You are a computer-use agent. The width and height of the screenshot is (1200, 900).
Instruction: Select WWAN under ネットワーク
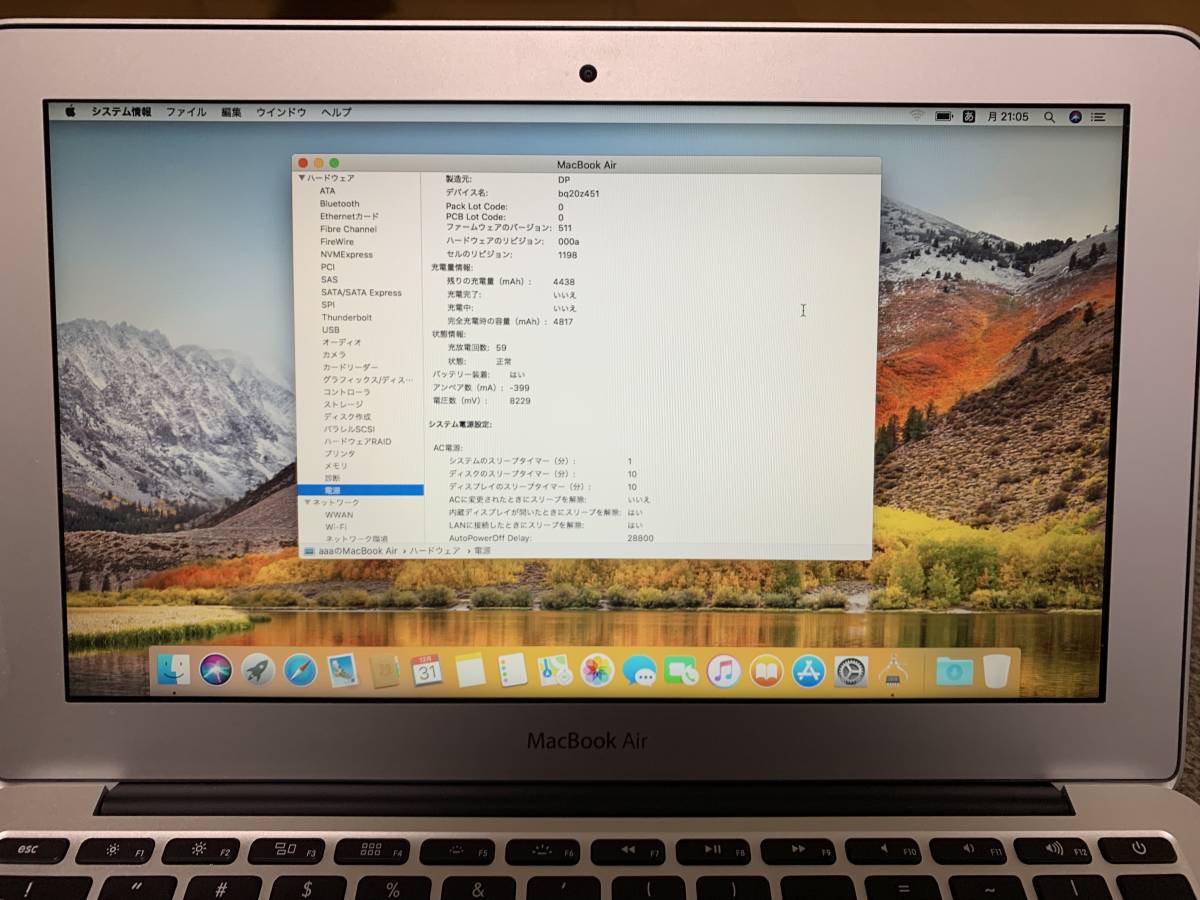click(340, 515)
